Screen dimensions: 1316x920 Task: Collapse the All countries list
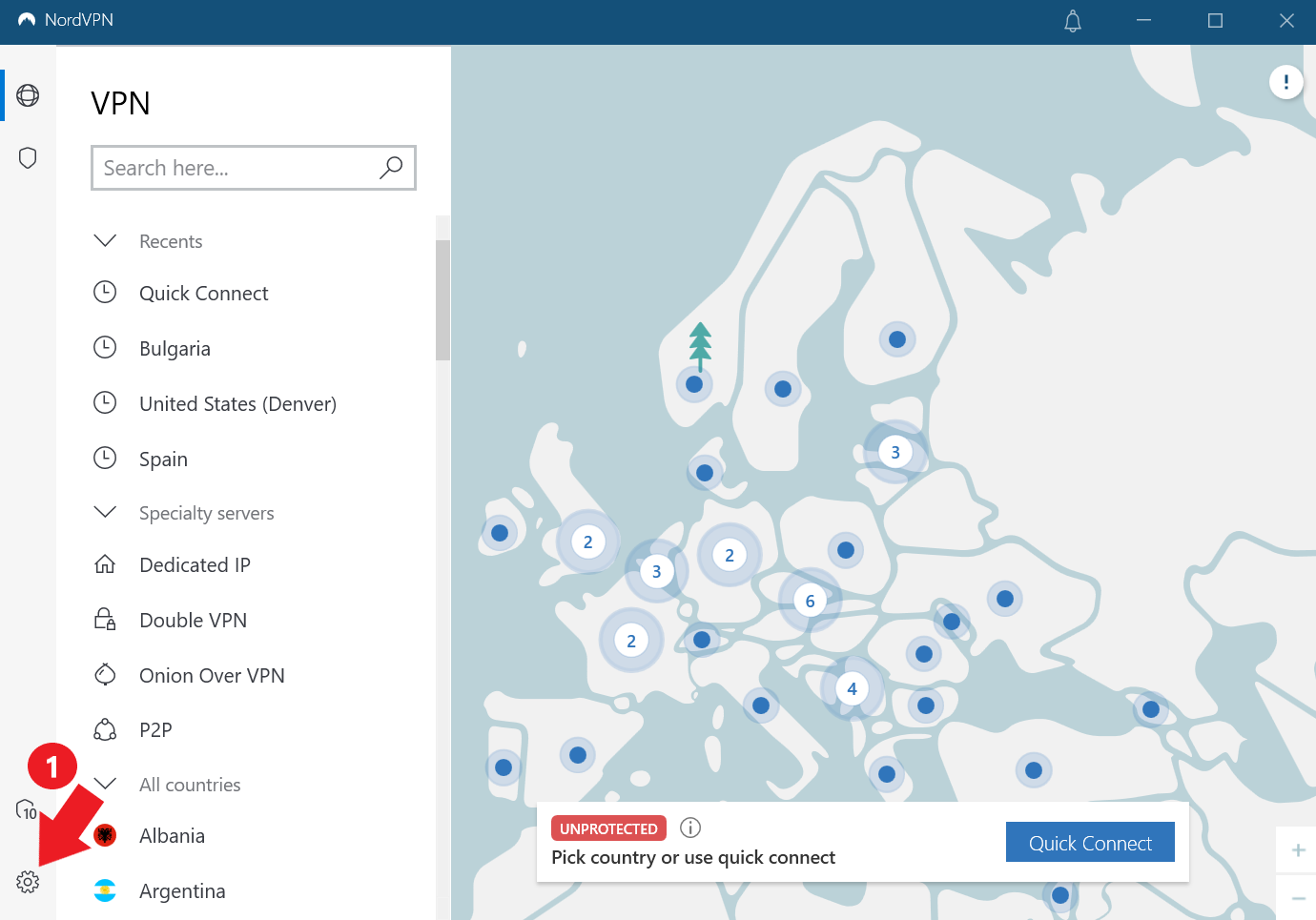tap(105, 784)
